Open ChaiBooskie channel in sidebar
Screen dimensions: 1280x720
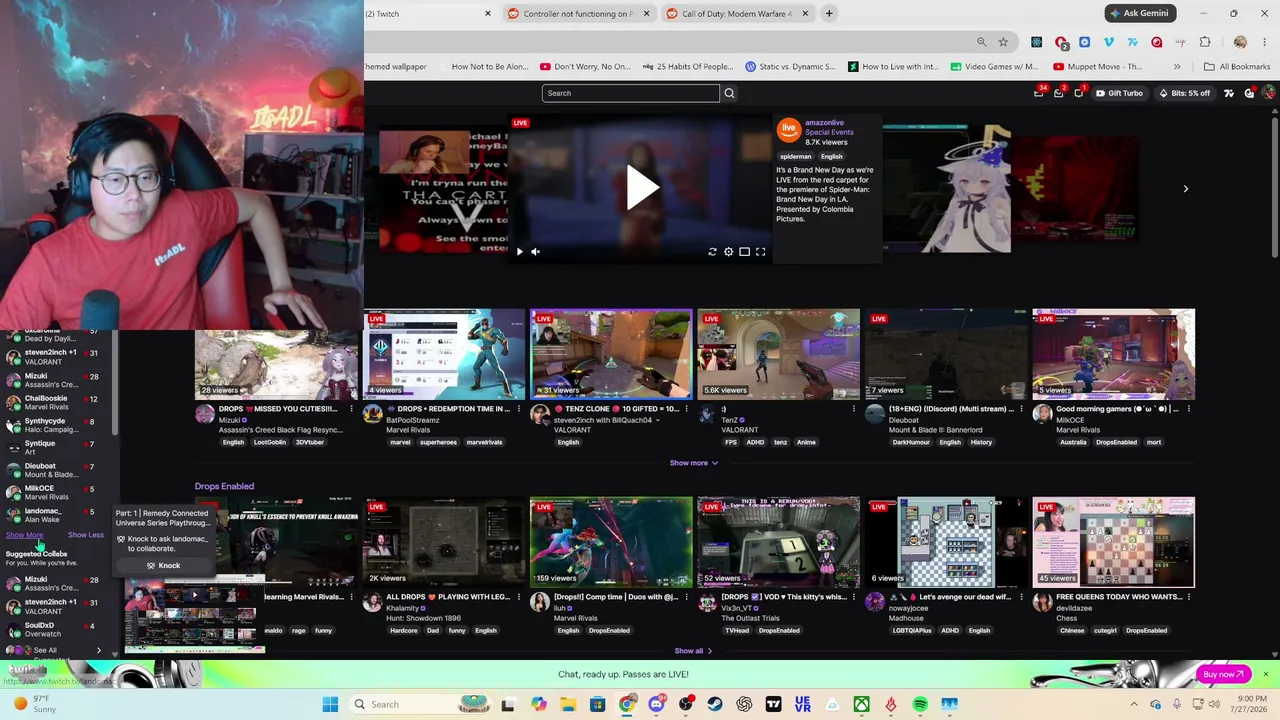[55, 403]
